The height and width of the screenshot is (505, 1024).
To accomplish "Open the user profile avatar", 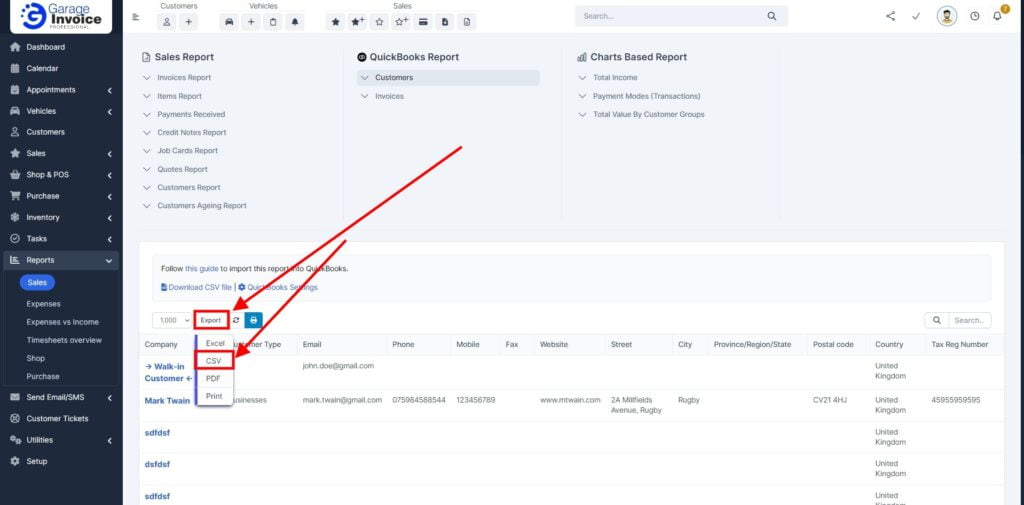I will [947, 16].
